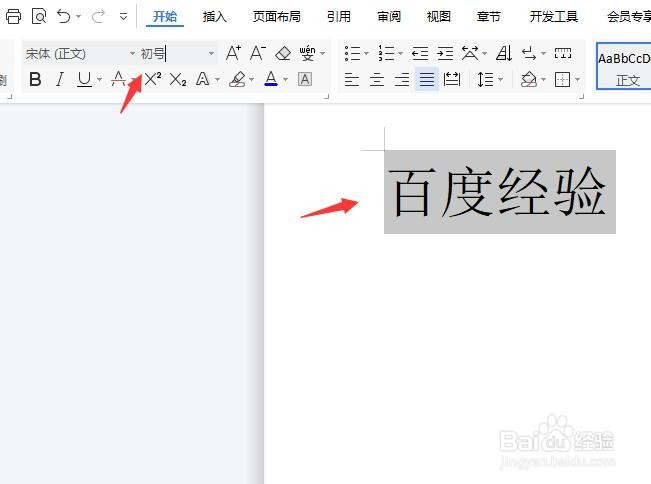
Task: Go to the 视图 tab
Action: click(439, 17)
